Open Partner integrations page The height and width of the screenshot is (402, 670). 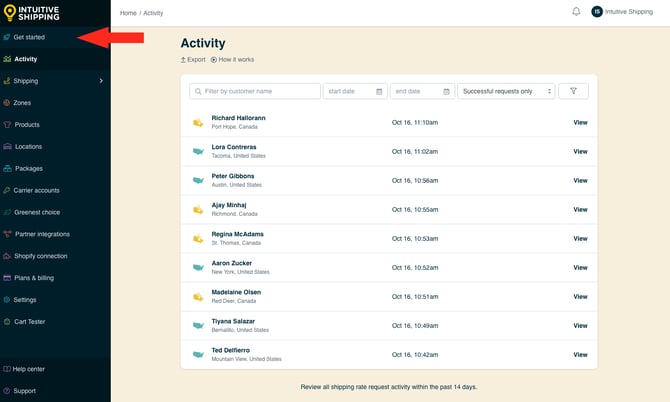click(42, 234)
